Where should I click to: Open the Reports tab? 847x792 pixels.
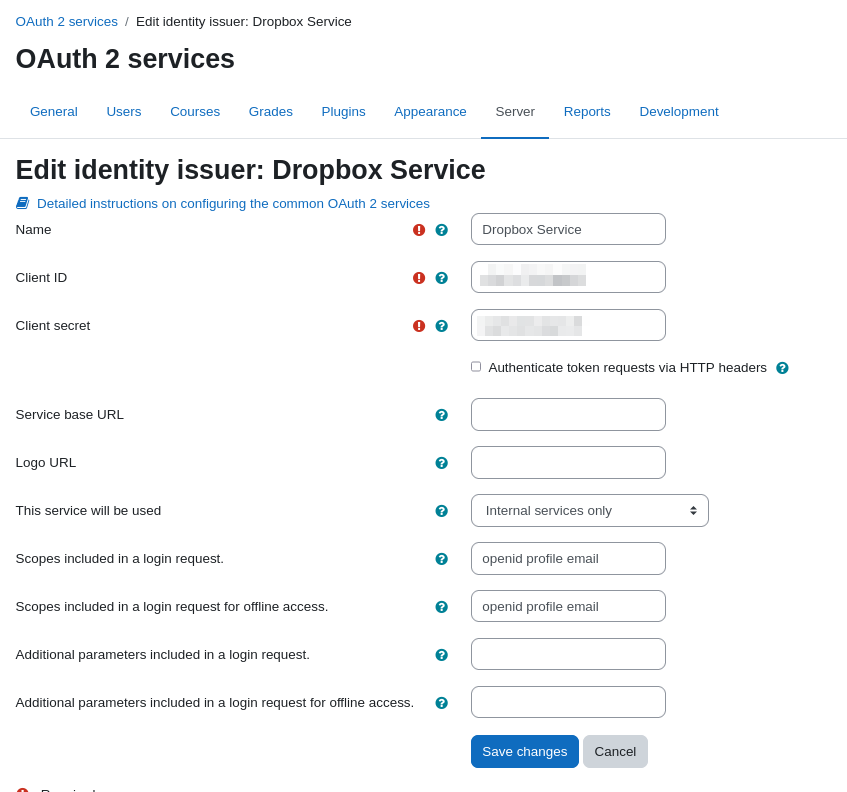click(x=587, y=112)
